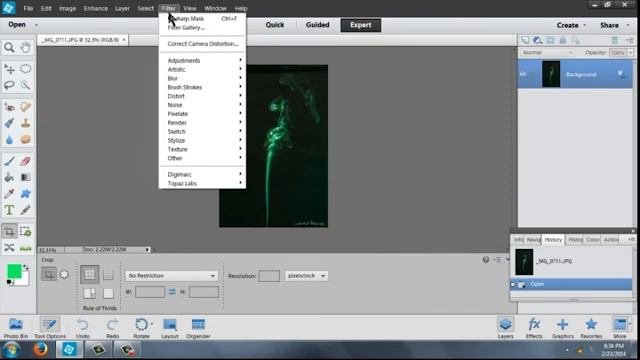Switch to the History panel tab
This screenshot has height=360, width=640.
tap(553, 240)
